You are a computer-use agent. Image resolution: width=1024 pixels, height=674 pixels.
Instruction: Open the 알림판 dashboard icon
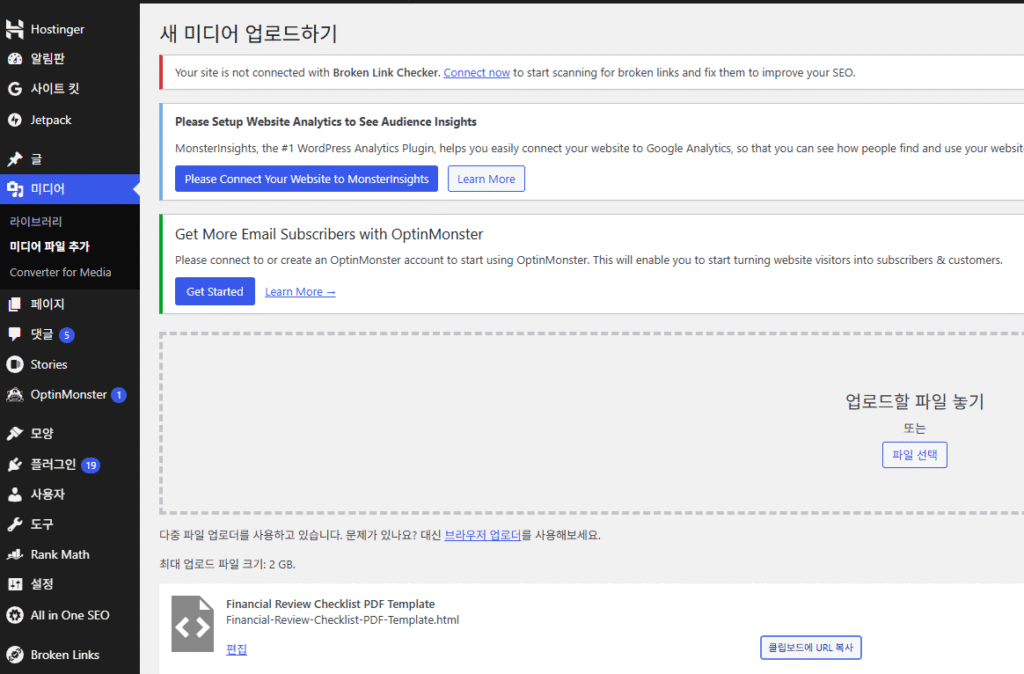coord(14,59)
